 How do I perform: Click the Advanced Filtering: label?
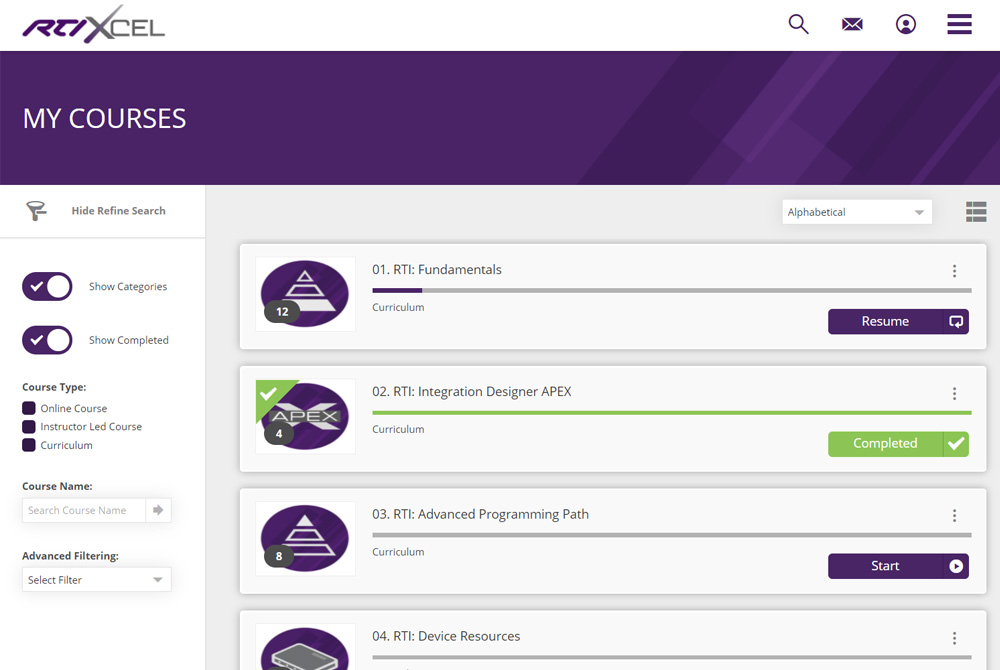(x=70, y=556)
